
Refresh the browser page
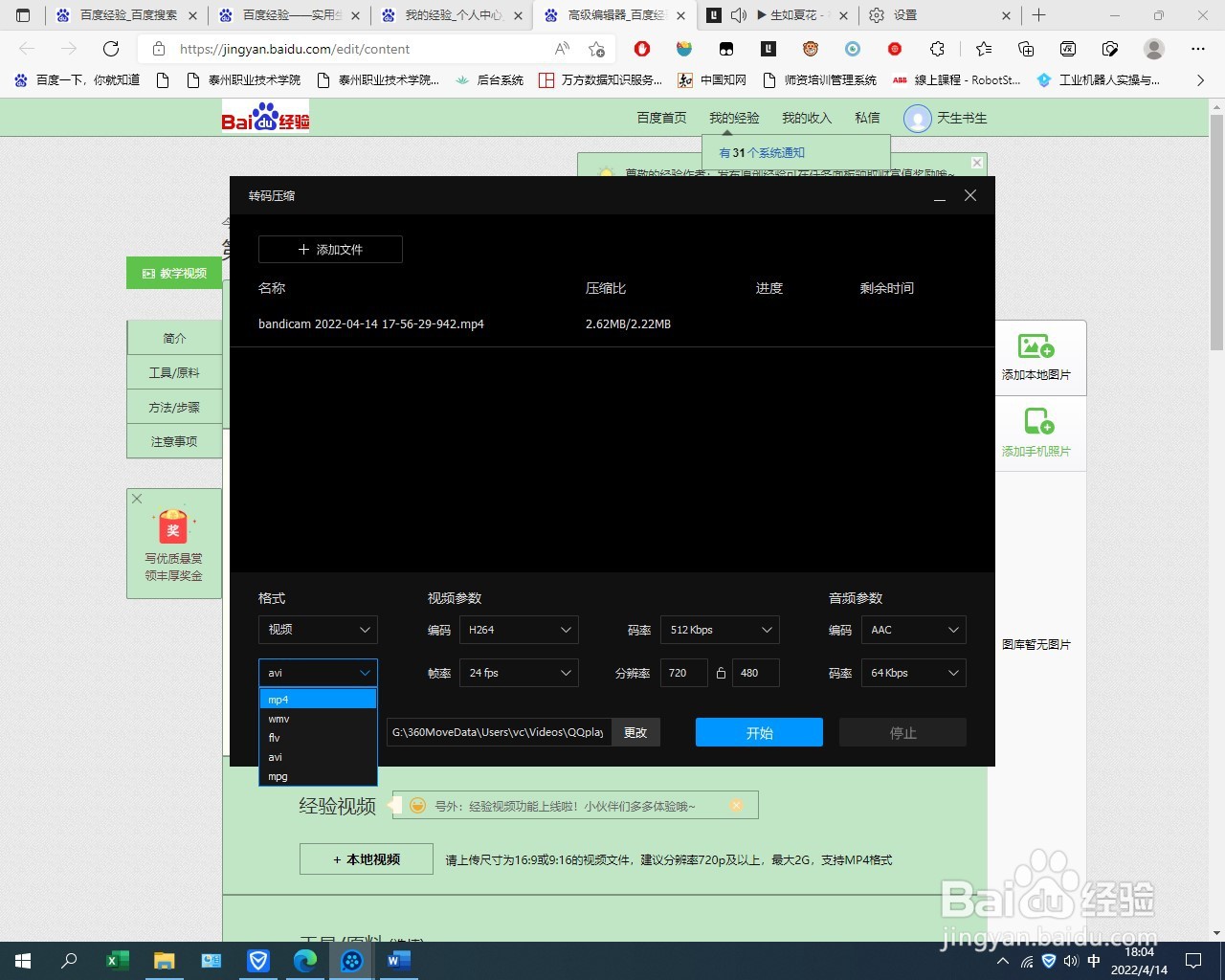(111, 49)
